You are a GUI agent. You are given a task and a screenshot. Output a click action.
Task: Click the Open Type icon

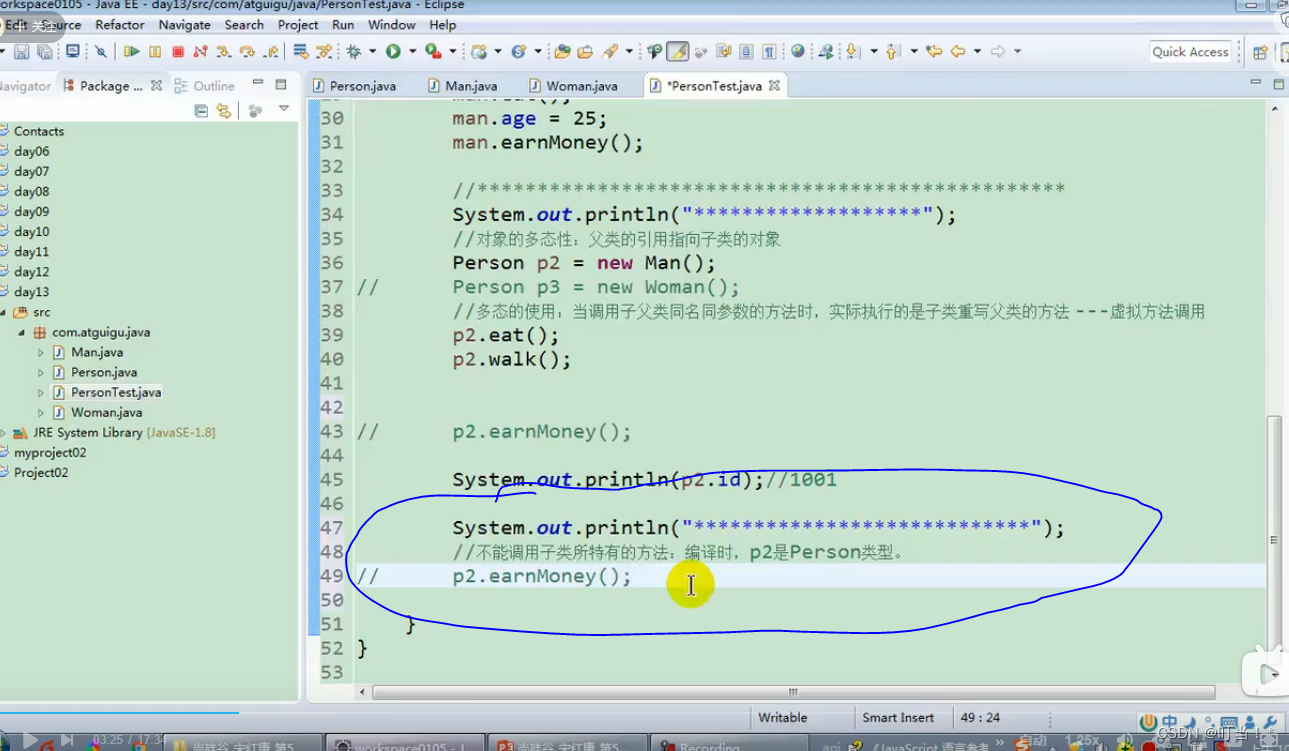click(x=562, y=52)
